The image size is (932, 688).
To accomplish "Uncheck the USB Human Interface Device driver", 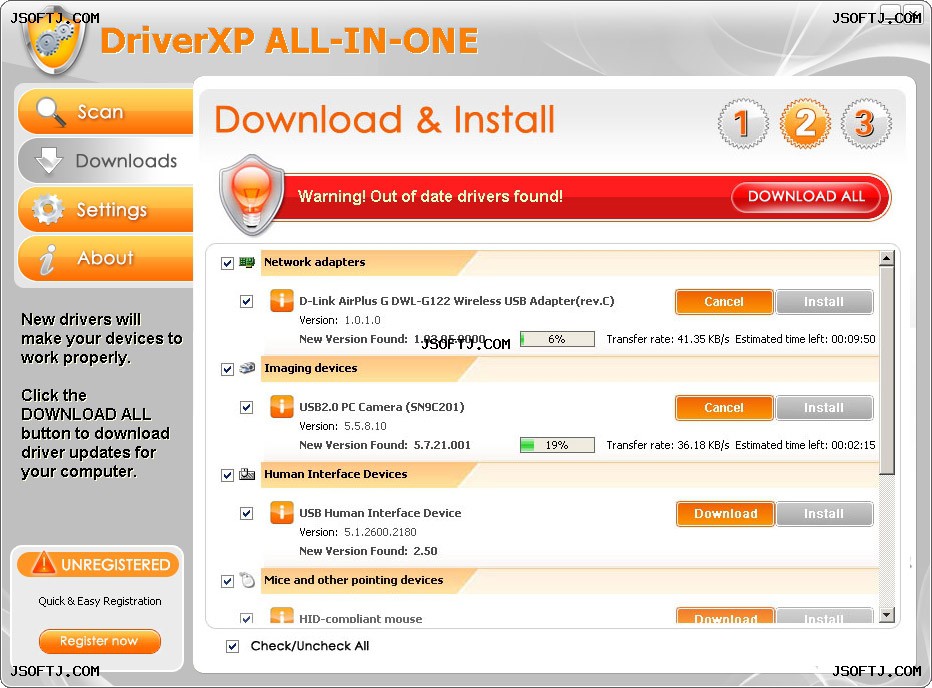I will click(x=246, y=513).
